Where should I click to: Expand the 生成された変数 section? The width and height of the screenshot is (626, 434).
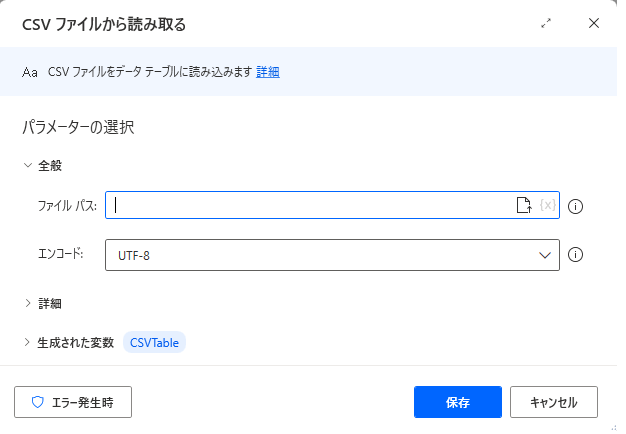click(x=28, y=343)
